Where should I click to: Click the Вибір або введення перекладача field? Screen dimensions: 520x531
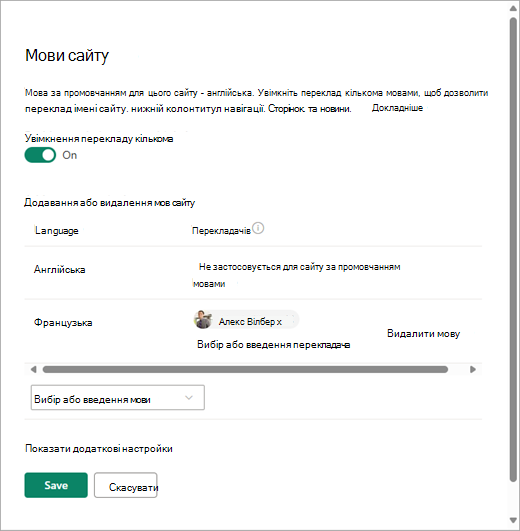(274, 345)
